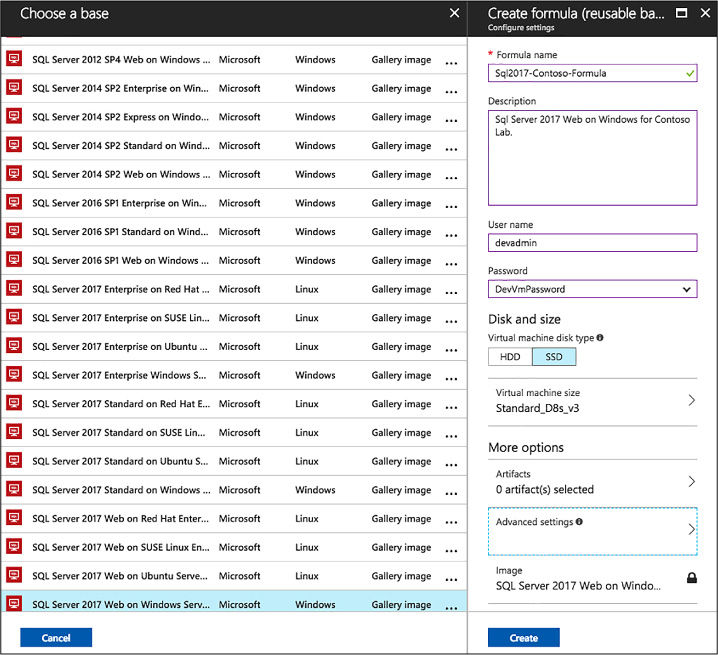
Task: Click VM icon of SQL Server 2014 SP2 Enterprise row
Action: (14, 87)
